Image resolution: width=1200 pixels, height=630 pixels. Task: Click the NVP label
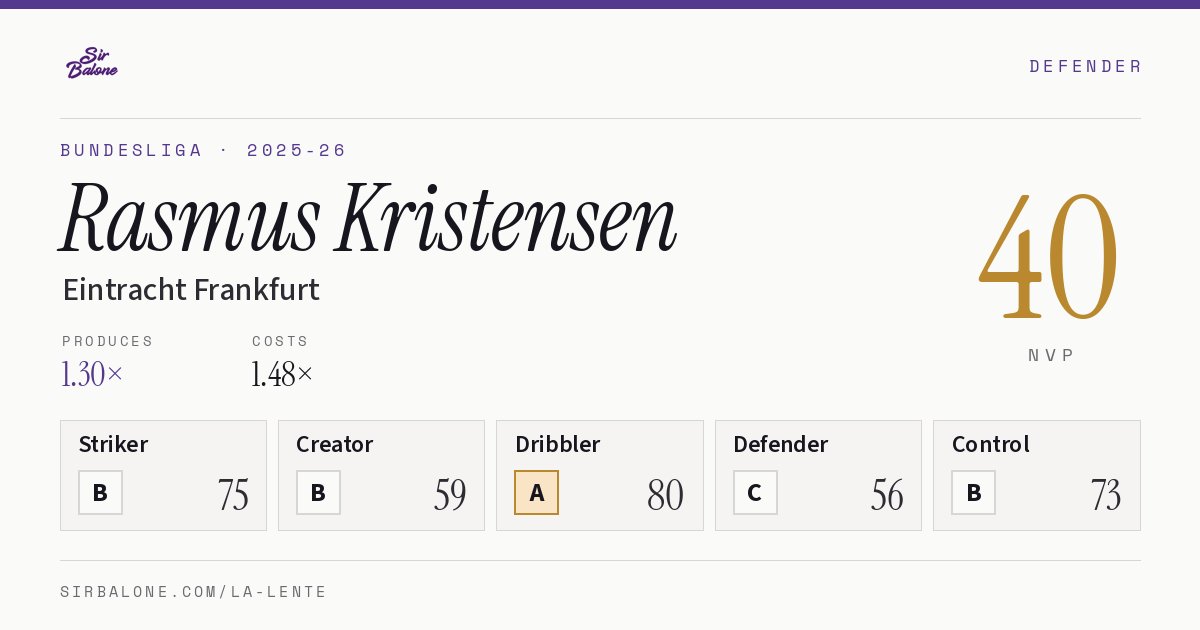click(1051, 355)
